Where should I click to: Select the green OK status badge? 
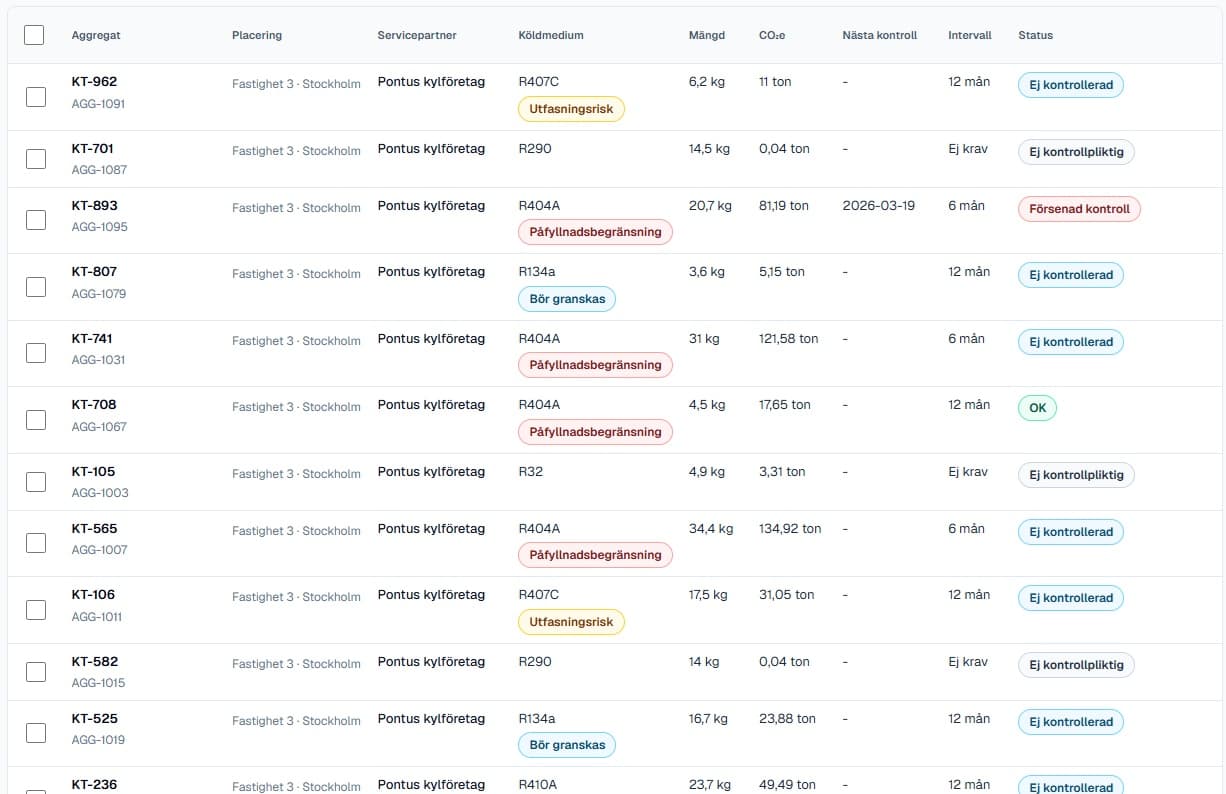[x=1037, y=408]
